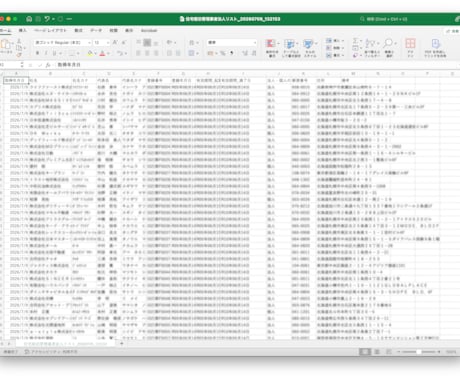460x380 pixels.
Task: Click Increase Indent icon
Action: [178, 53]
